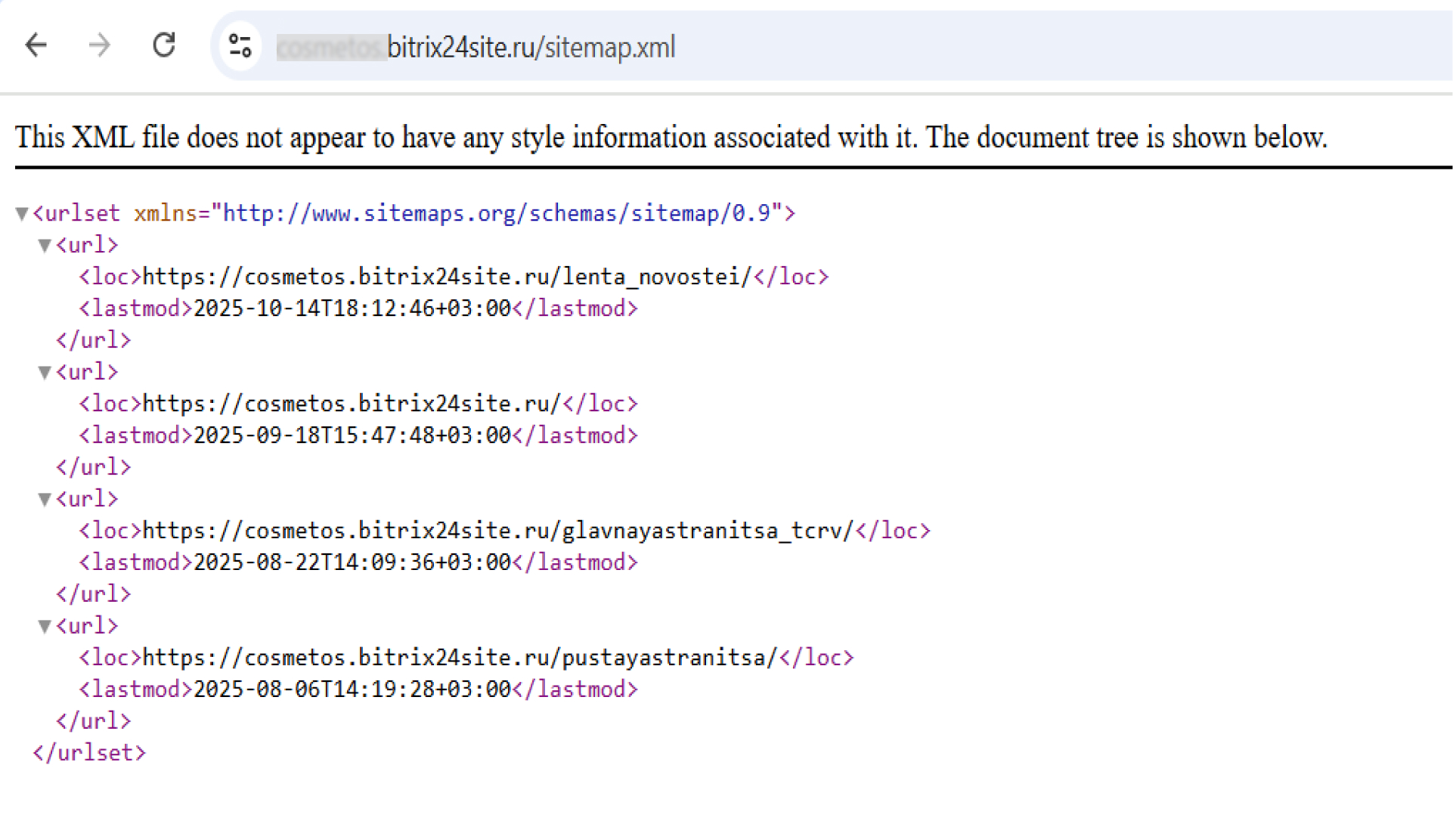Click the pustayastranitsa loc URL text
Image resolution: width=1456 pixels, height=821 pixels.
pos(459,658)
